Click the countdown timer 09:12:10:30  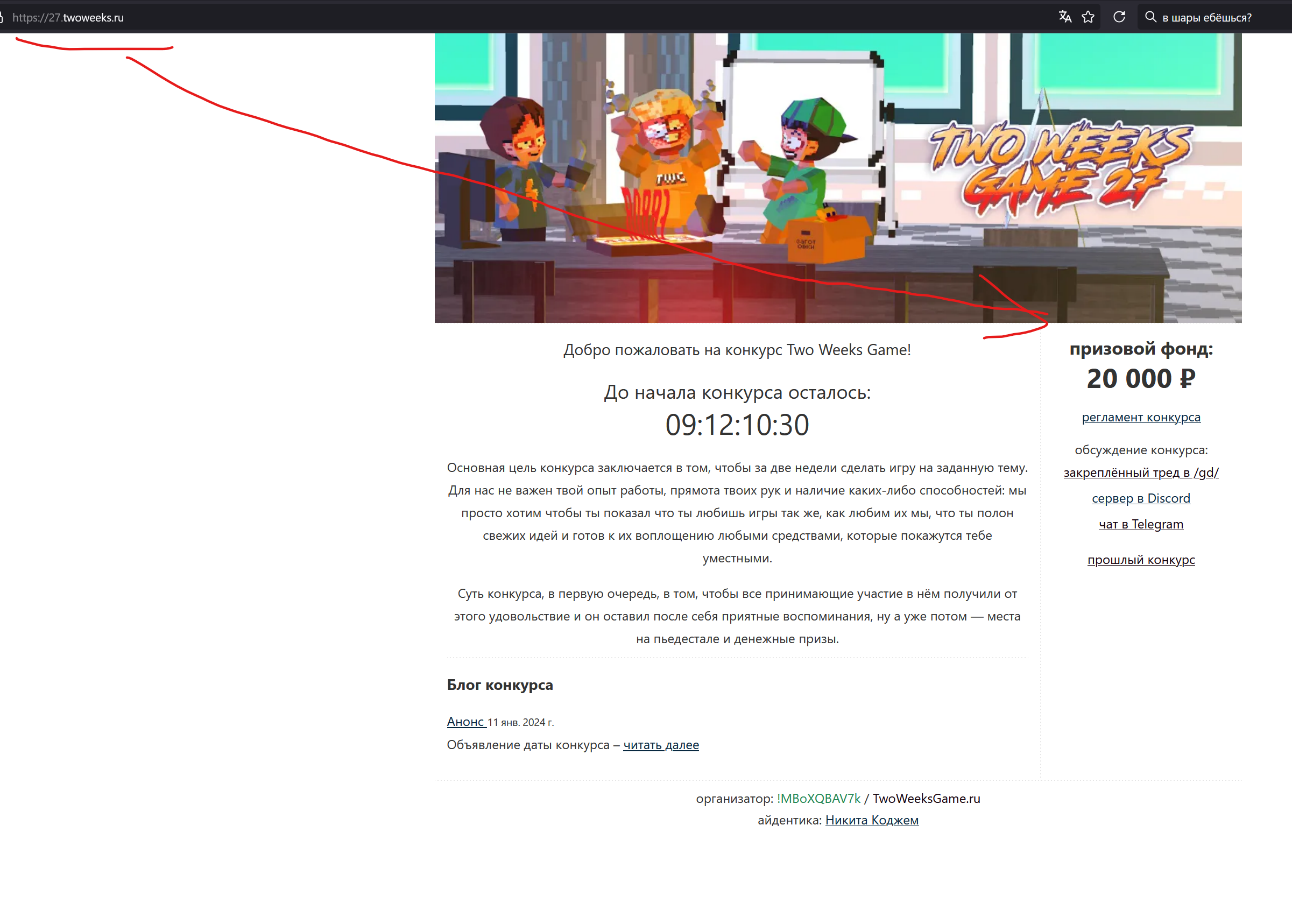tap(737, 425)
